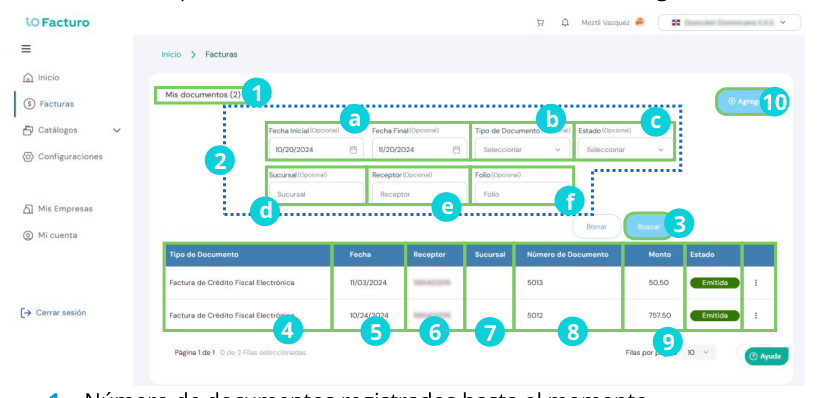Click the Tipo de Documento column header
Image resolution: width=817 pixels, height=398 pixels.
click(x=204, y=255)
